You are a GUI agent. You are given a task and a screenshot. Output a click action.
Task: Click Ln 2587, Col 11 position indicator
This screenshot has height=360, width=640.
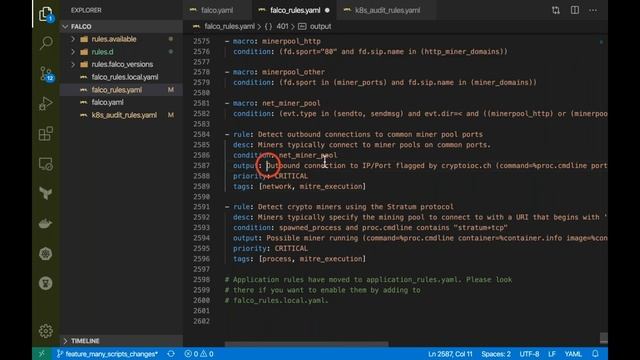click(x=450, y=354)
